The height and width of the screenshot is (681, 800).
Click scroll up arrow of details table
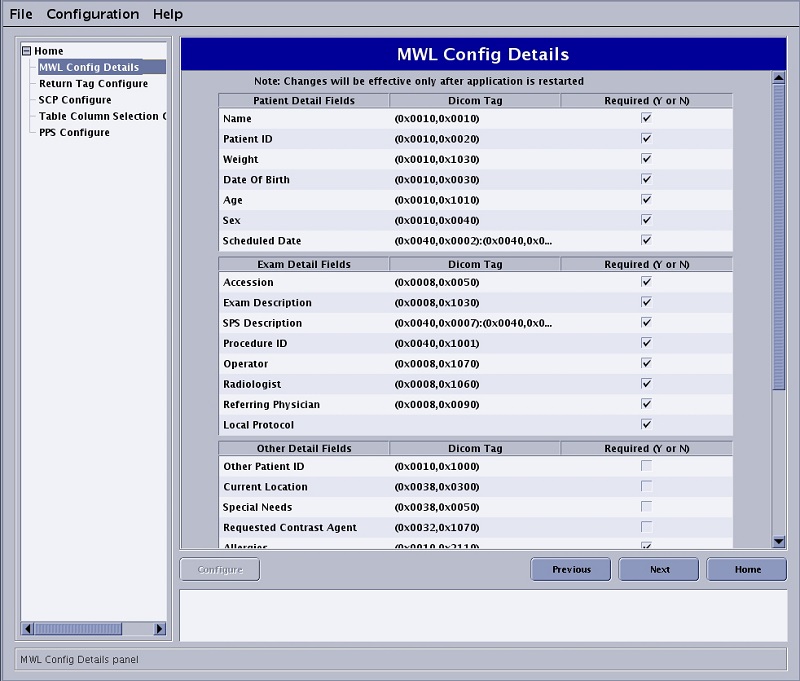[x=779, y=78]
